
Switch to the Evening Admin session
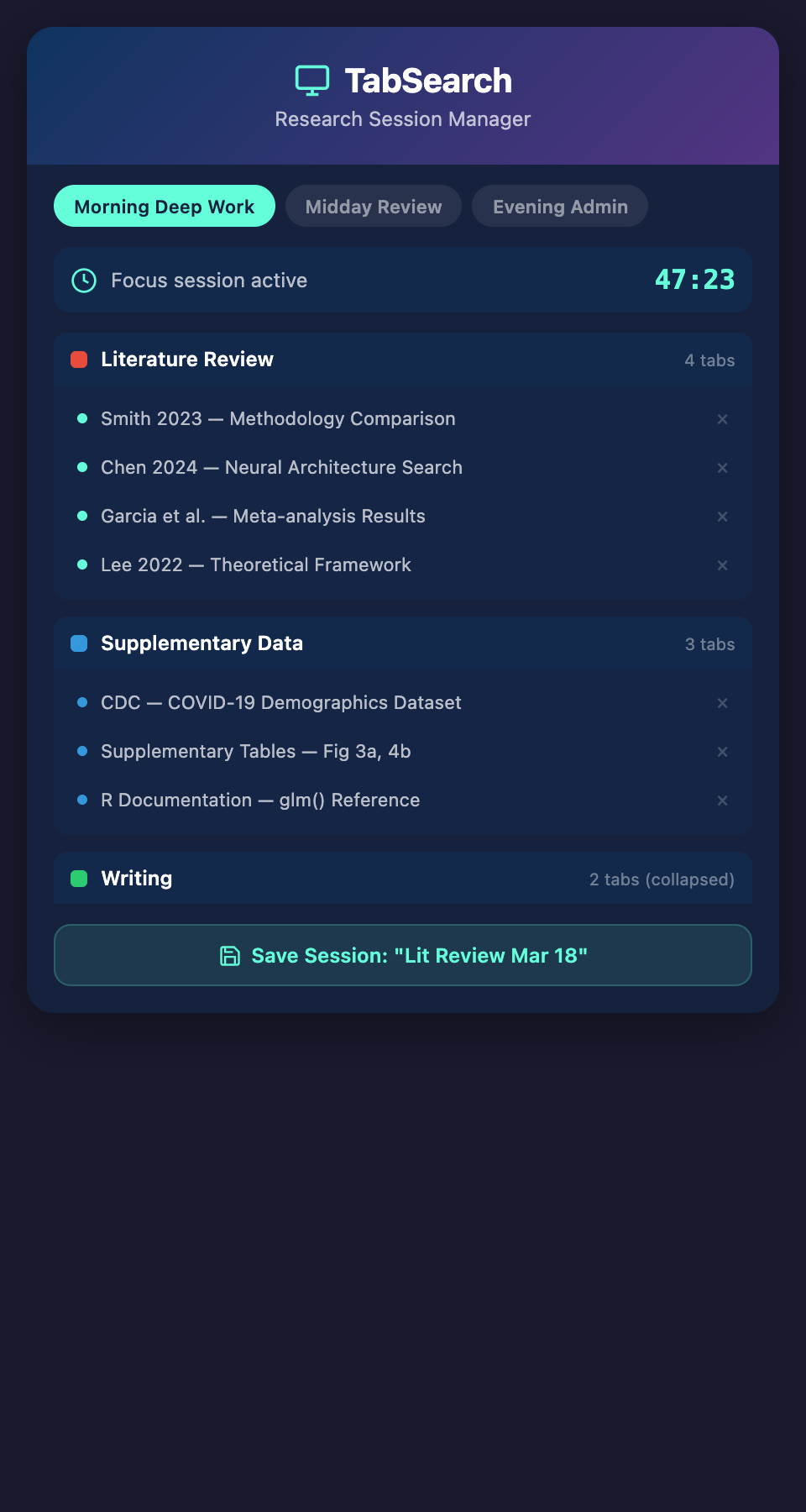coord(560,207)
